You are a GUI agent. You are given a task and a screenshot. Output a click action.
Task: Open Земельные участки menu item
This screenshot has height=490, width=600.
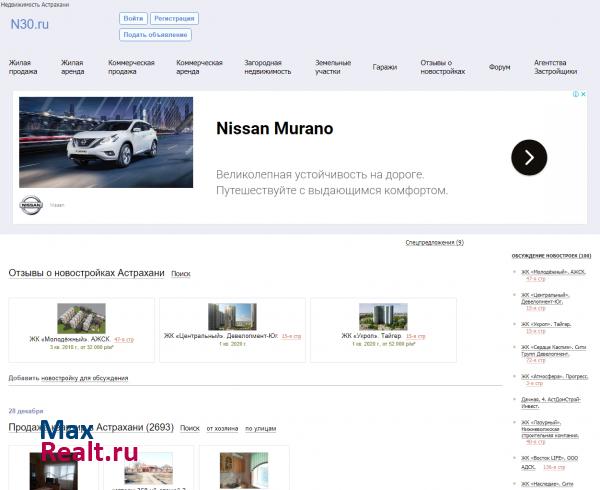(x=333, y=67)
